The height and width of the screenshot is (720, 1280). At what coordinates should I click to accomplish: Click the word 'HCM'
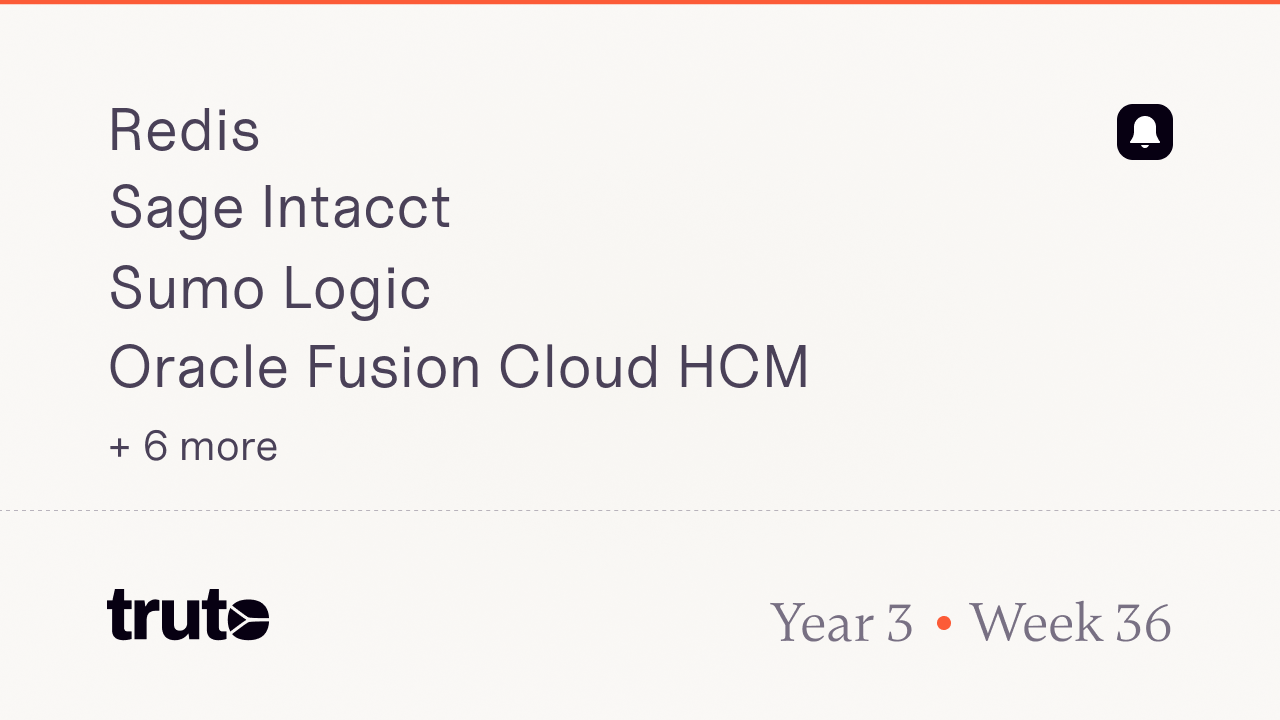click(743, 367)
